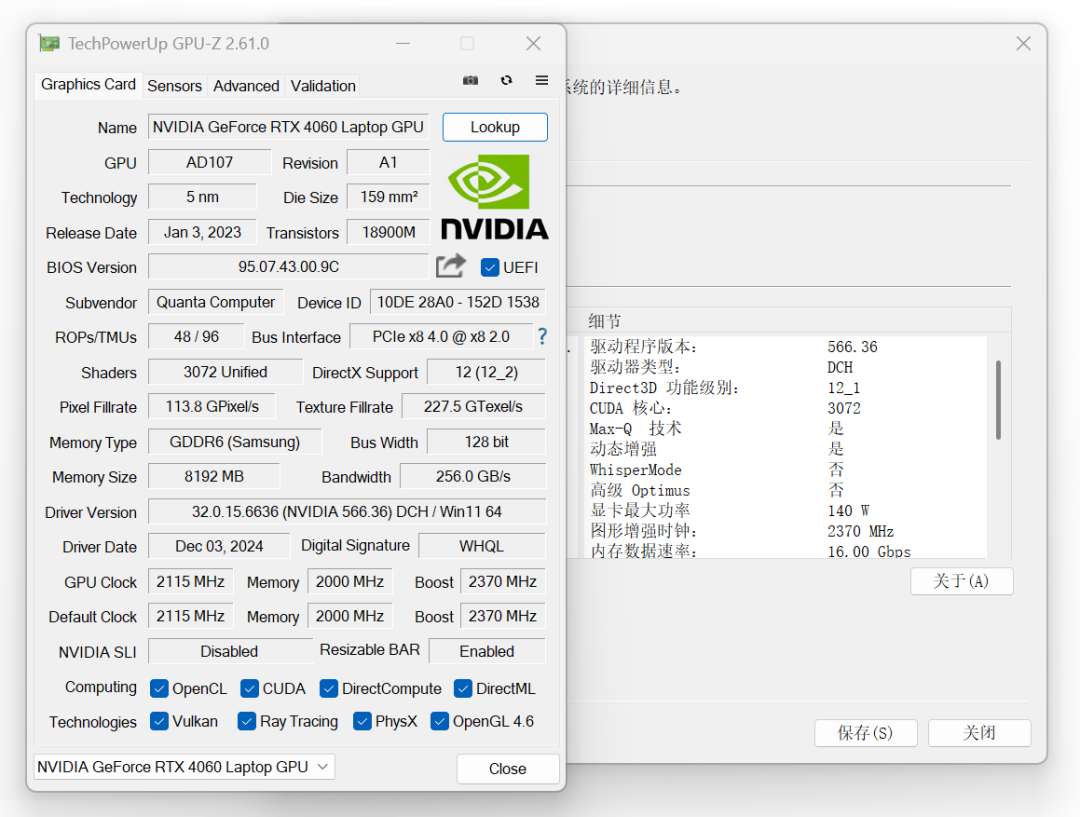Toggle the CUDA checkbox

[249, 688]
